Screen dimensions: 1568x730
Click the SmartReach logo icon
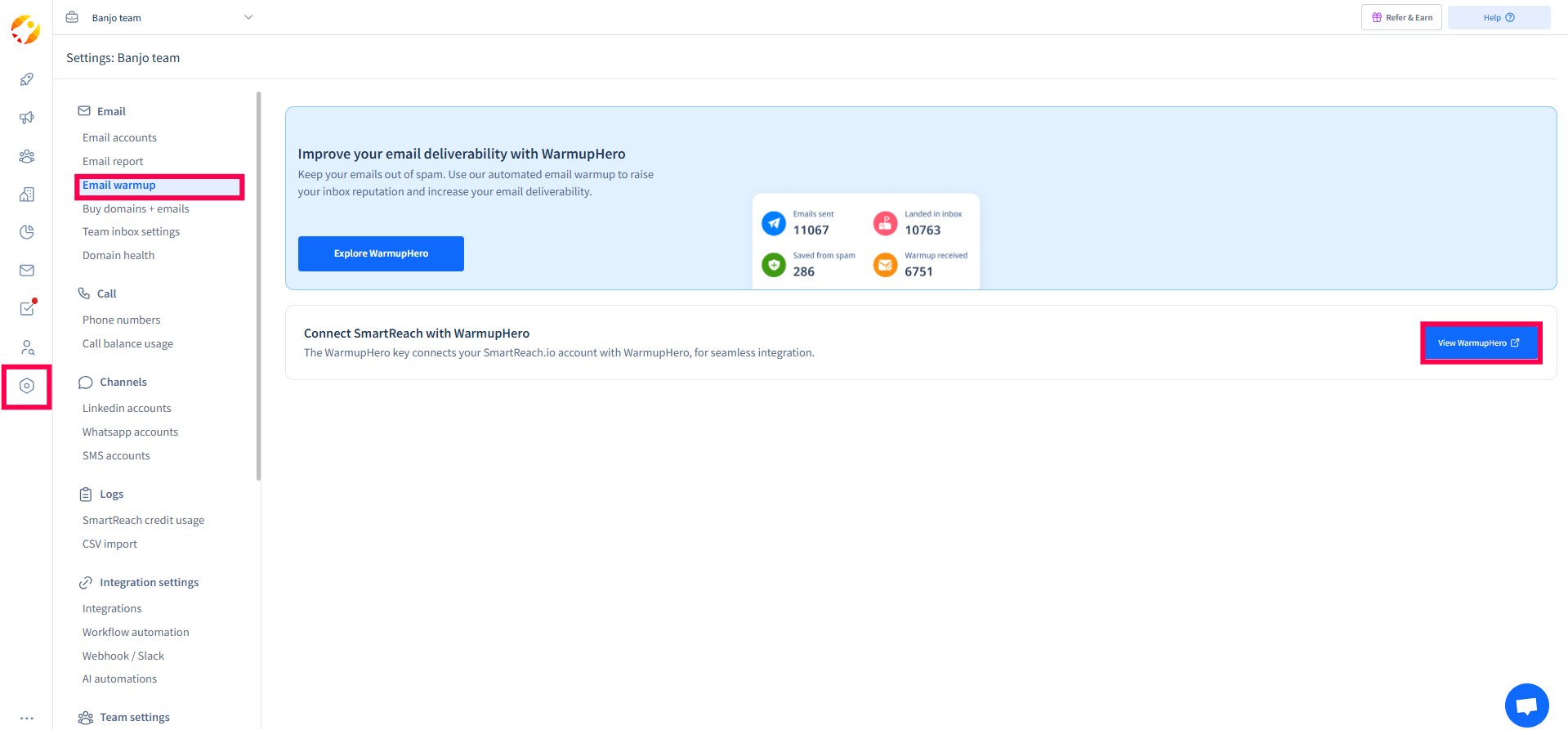(25, 29)
